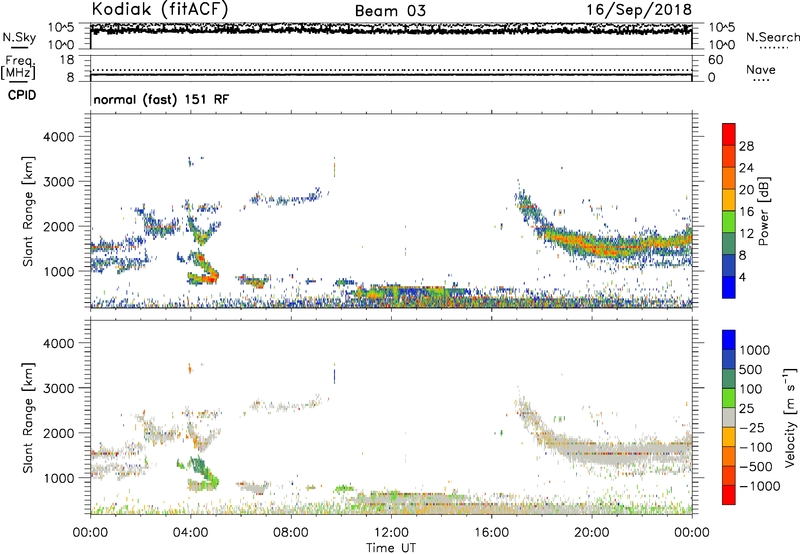This screenshot has width=800, height=554.
Task: Click the "24" tick on Power colorbar
Action: (x=746, y=168)
